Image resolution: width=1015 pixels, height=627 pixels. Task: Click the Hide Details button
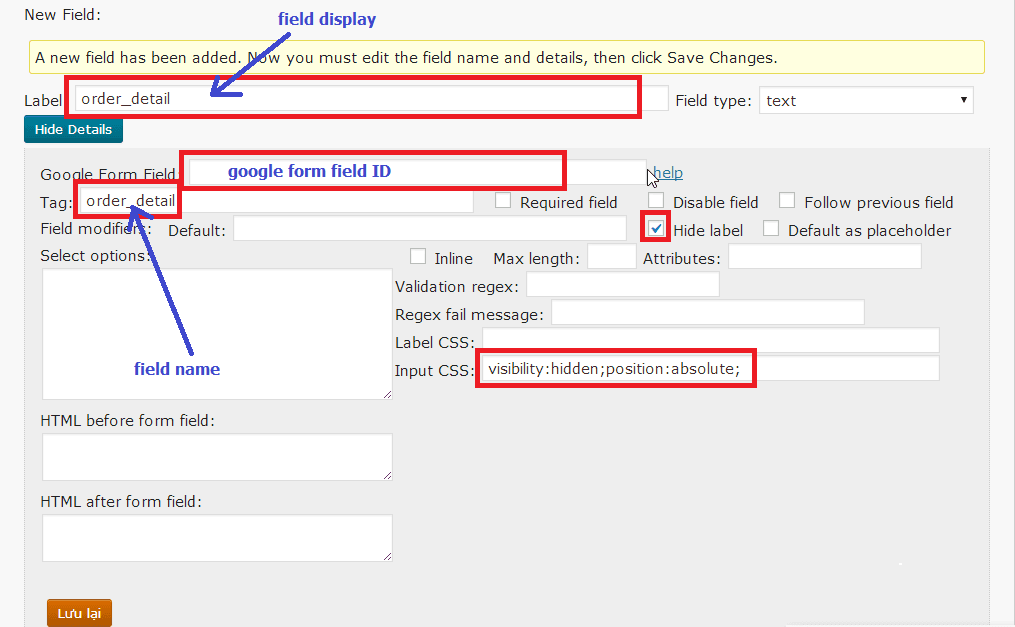[x=73, y=130]
